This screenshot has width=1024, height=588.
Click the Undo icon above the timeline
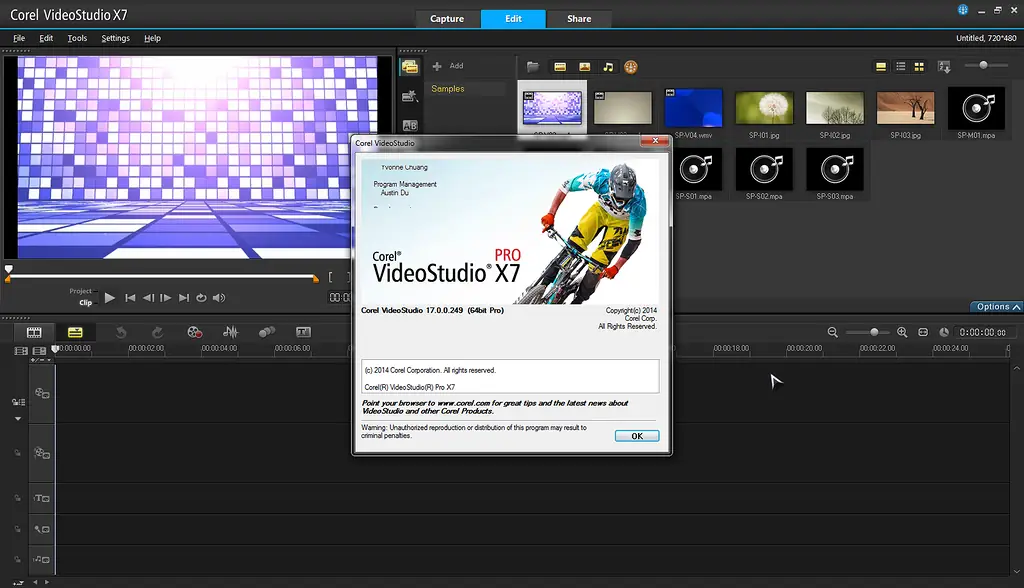tap(122, 332)
